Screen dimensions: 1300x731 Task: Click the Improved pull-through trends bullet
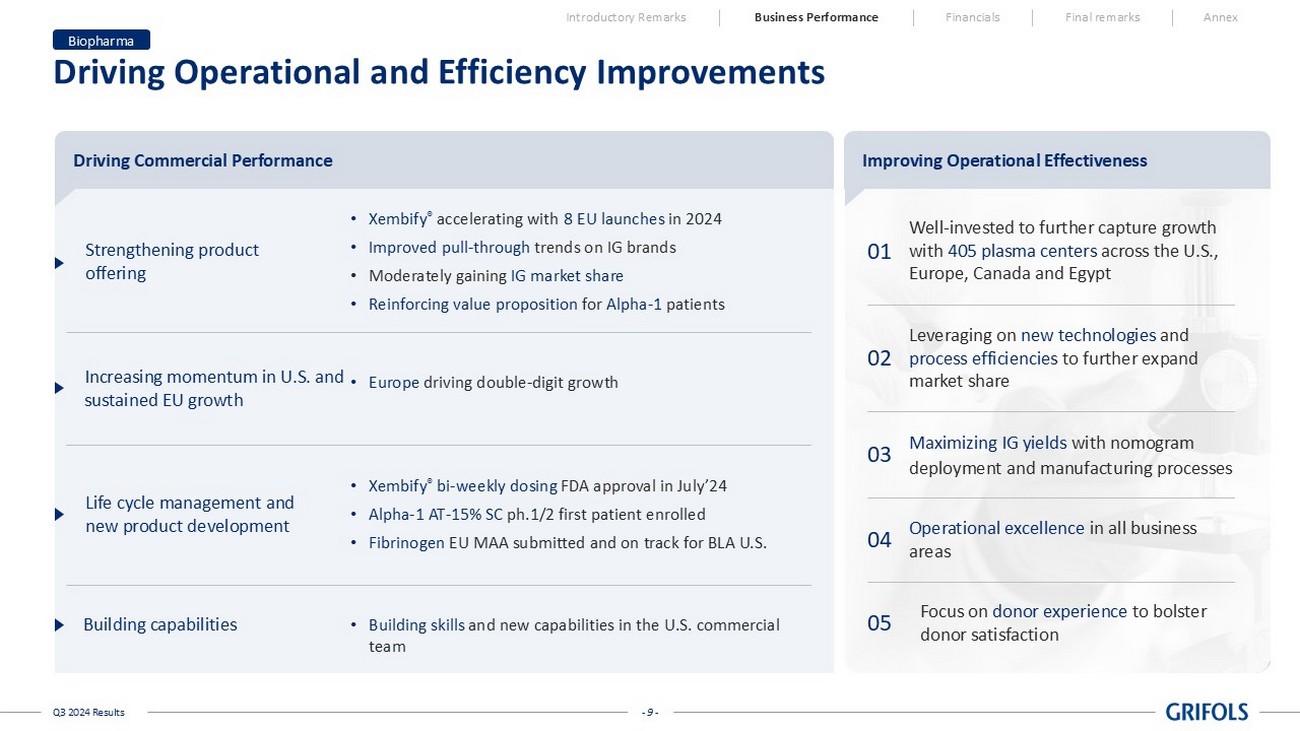pos(514,247)
